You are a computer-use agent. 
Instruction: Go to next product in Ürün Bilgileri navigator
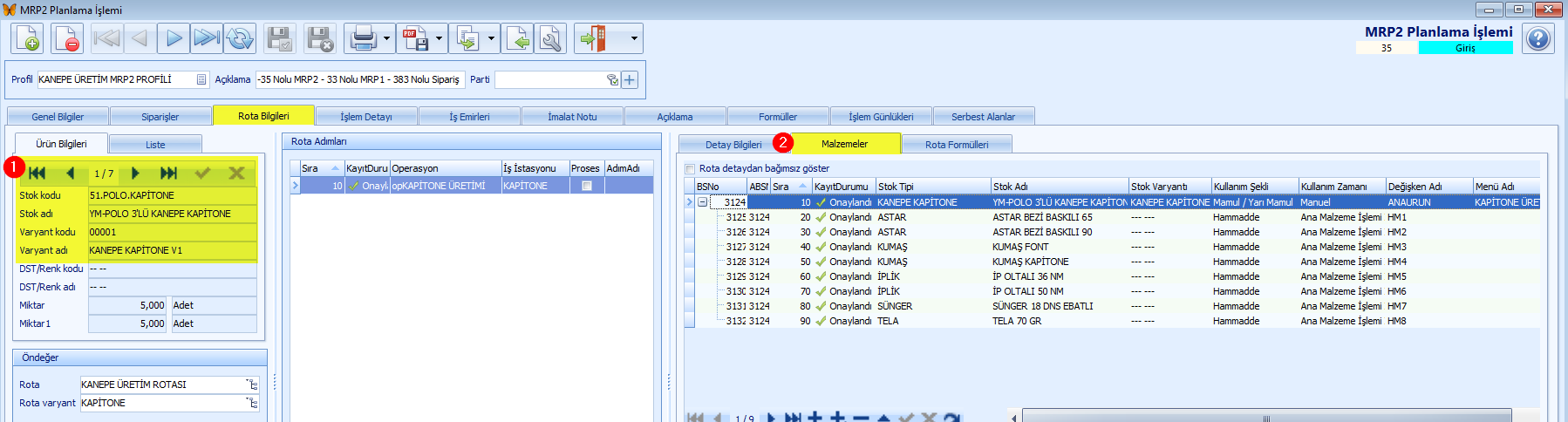[x=135, y=173]
